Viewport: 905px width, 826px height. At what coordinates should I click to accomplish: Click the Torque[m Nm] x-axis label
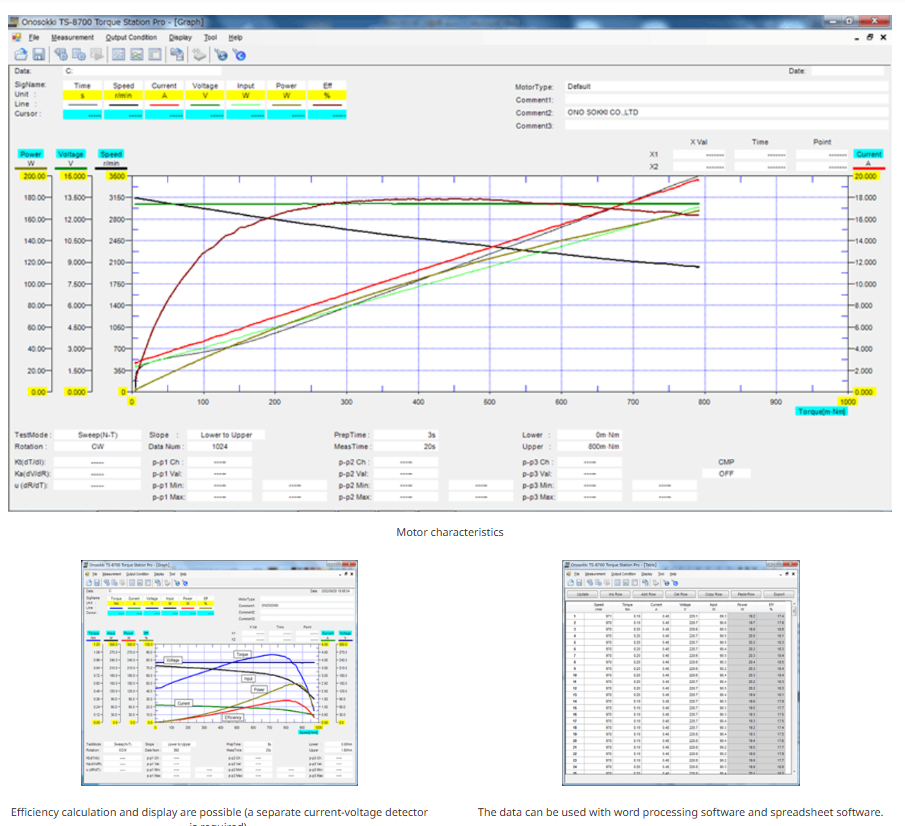point(821,412)
